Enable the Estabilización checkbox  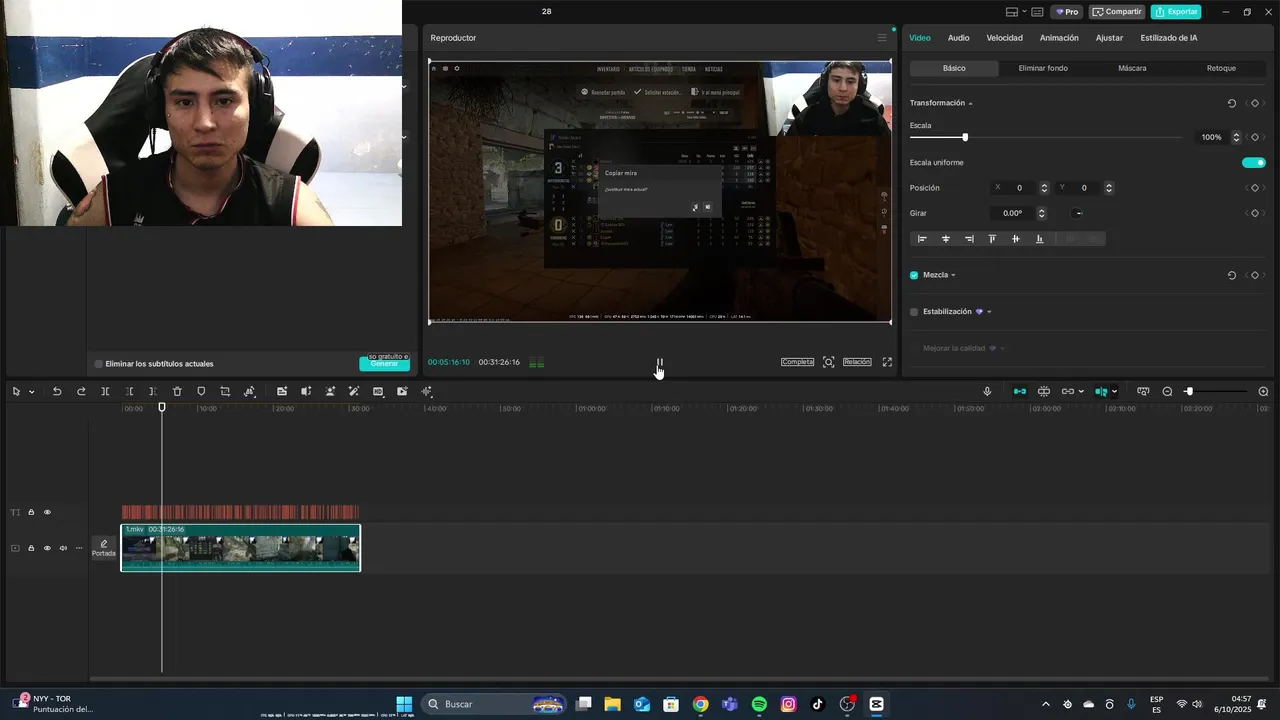click(x=914, y=312)
